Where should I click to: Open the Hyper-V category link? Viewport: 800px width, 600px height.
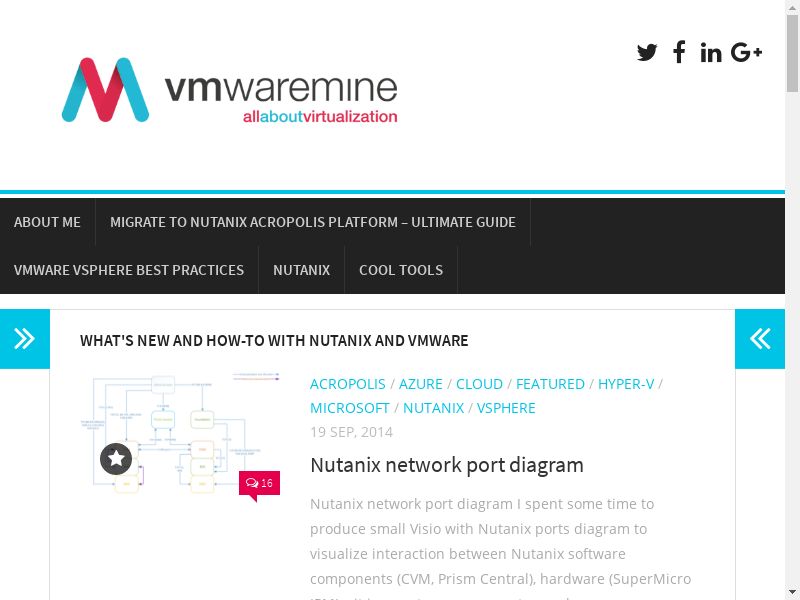point(626,384)
